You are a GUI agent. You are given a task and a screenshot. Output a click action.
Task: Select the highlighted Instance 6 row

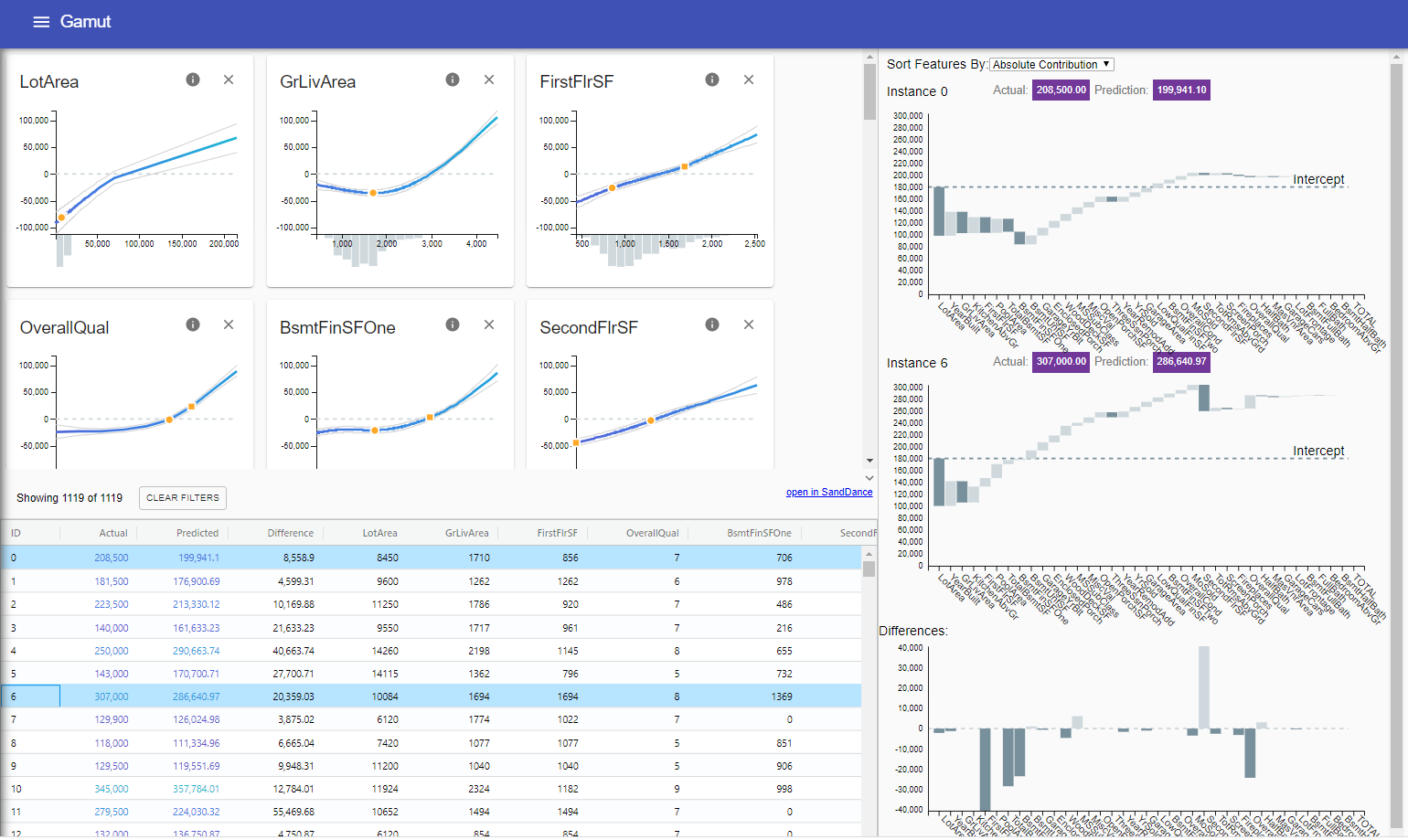tap(366, 696)
